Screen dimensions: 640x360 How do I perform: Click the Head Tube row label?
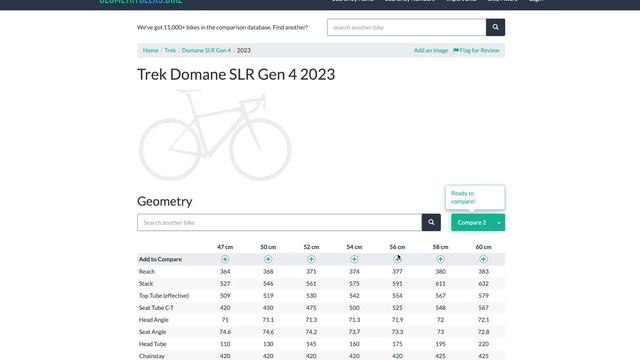point(153,344)
